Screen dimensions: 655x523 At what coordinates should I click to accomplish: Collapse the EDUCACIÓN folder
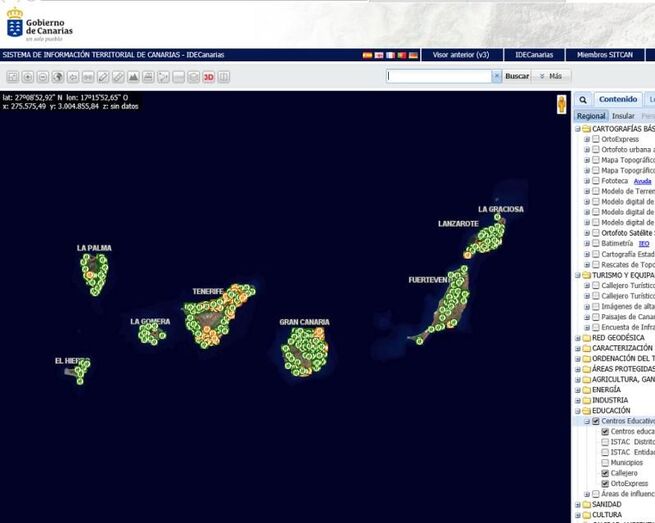[577, 410]
